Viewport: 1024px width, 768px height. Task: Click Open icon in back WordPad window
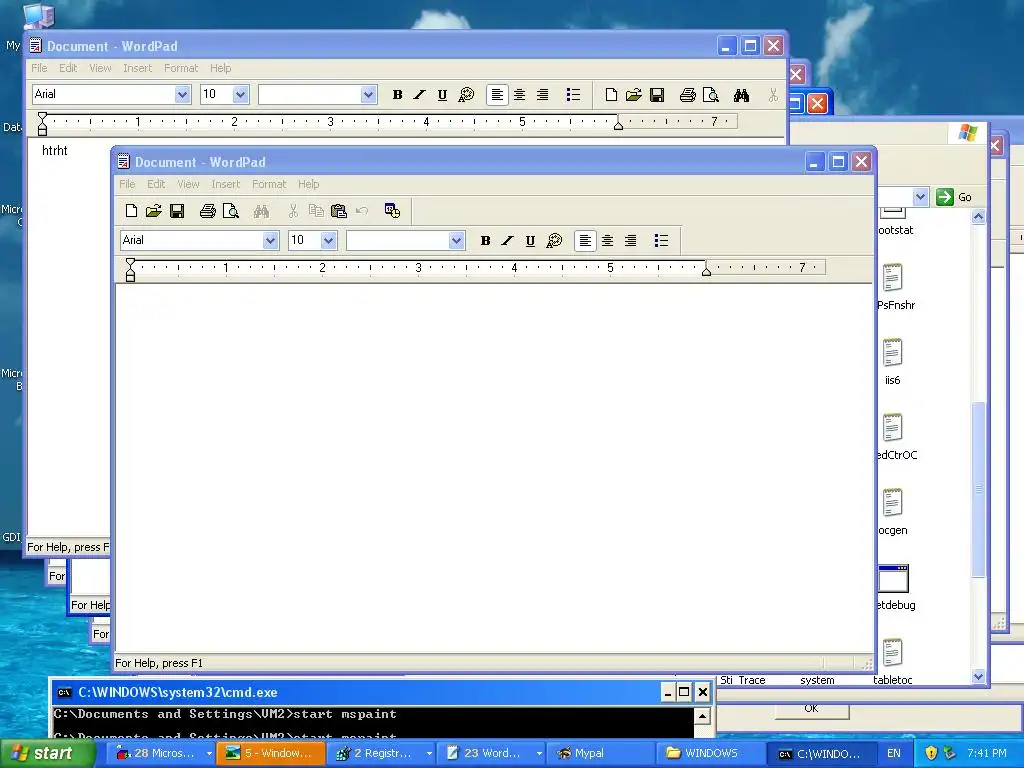pos(633,95)
